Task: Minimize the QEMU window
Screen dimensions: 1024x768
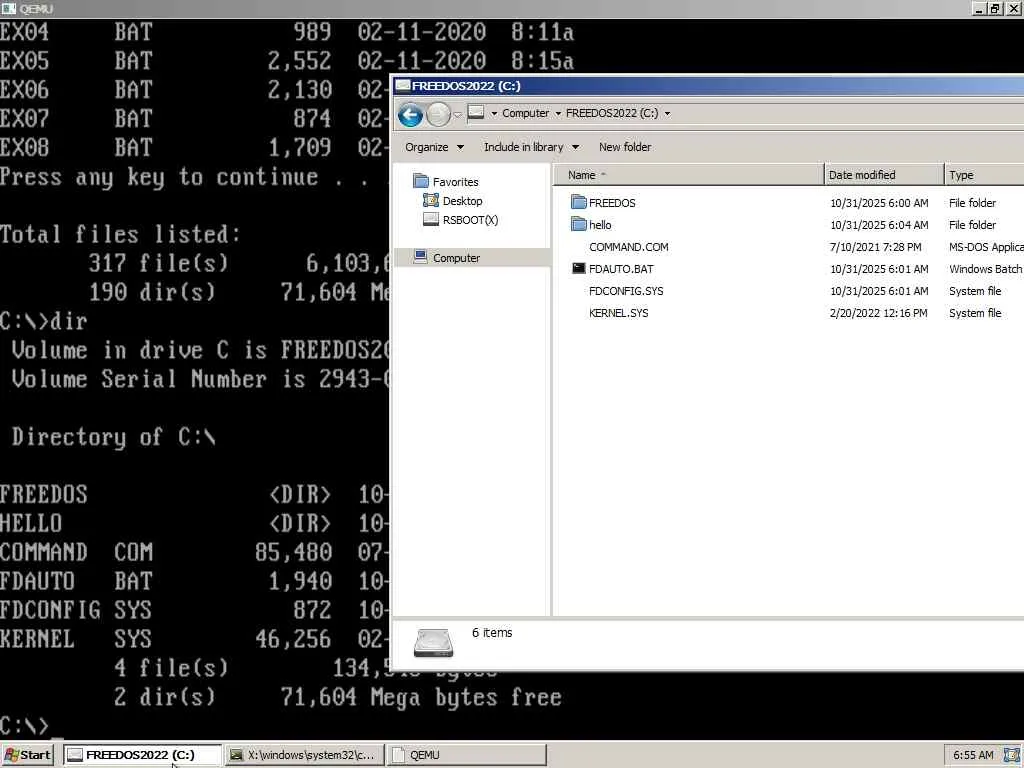Action: point(979,8)
